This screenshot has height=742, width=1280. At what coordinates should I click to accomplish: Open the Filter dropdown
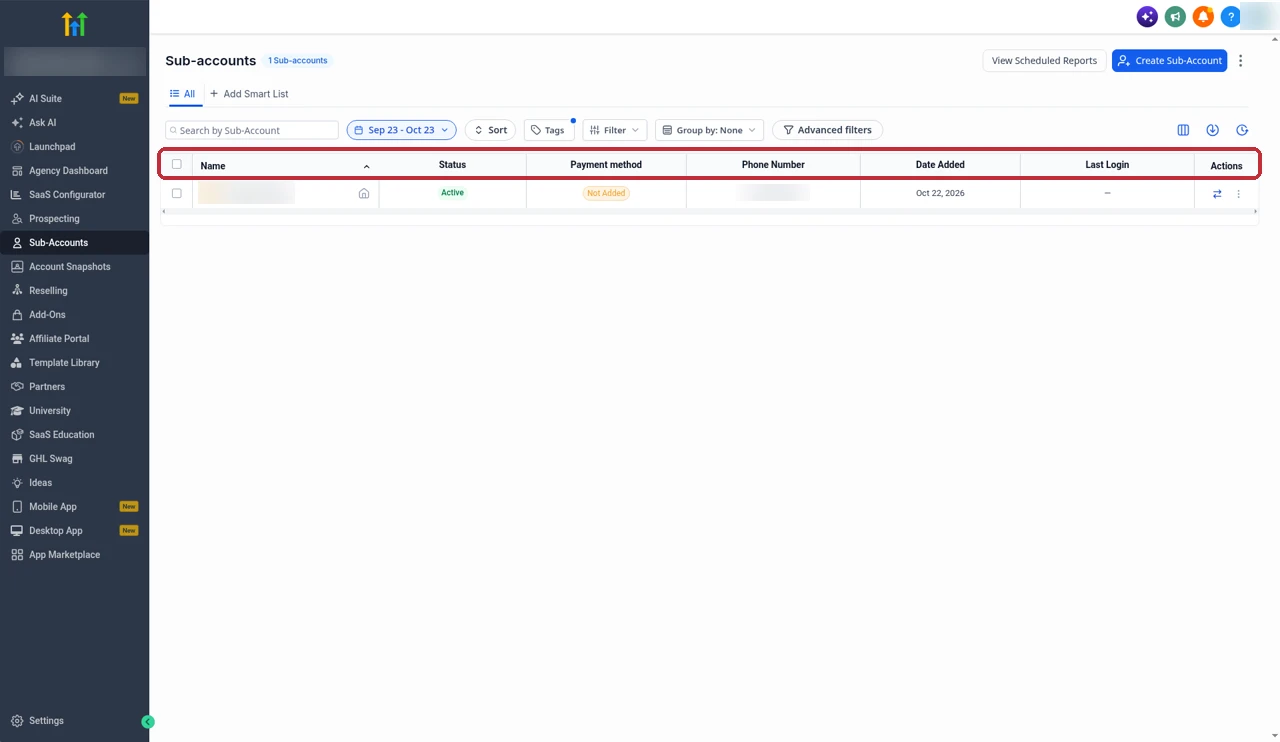tap(614, 130)
